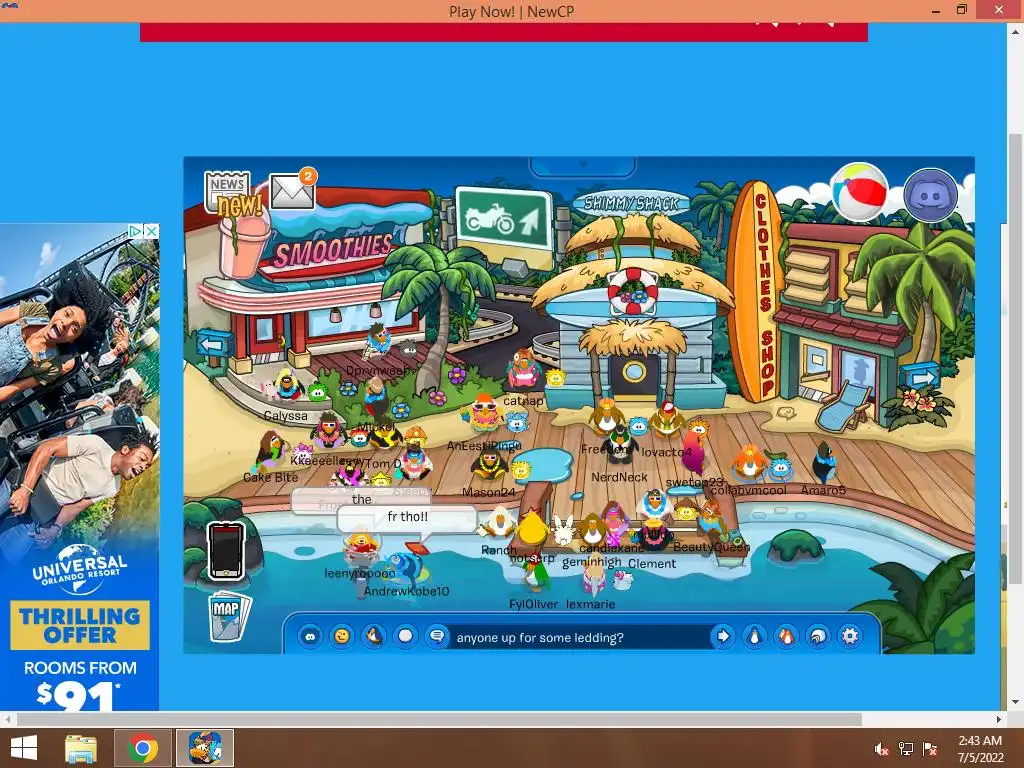
Task: Click penguin named collabvmcool
Action: [x=750, y=464]
